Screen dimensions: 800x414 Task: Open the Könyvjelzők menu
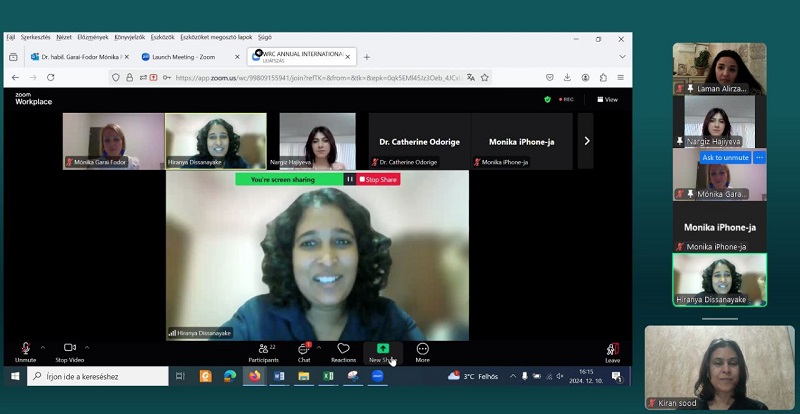130,37
